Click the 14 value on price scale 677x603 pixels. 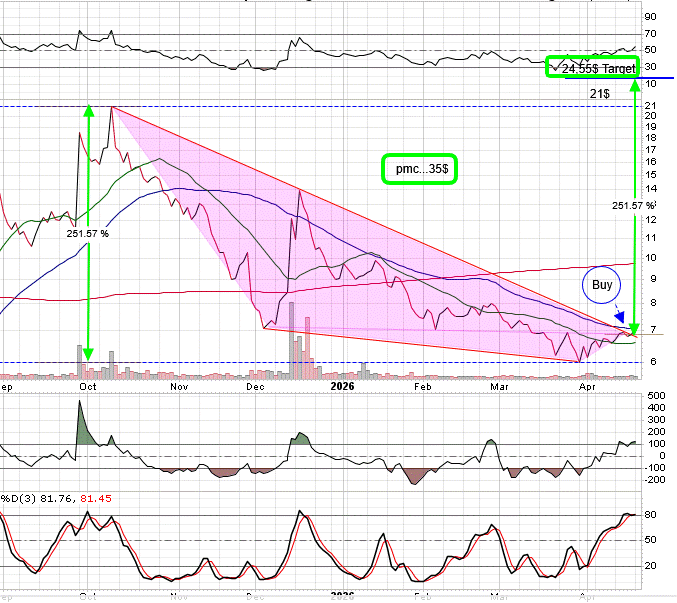650,188
